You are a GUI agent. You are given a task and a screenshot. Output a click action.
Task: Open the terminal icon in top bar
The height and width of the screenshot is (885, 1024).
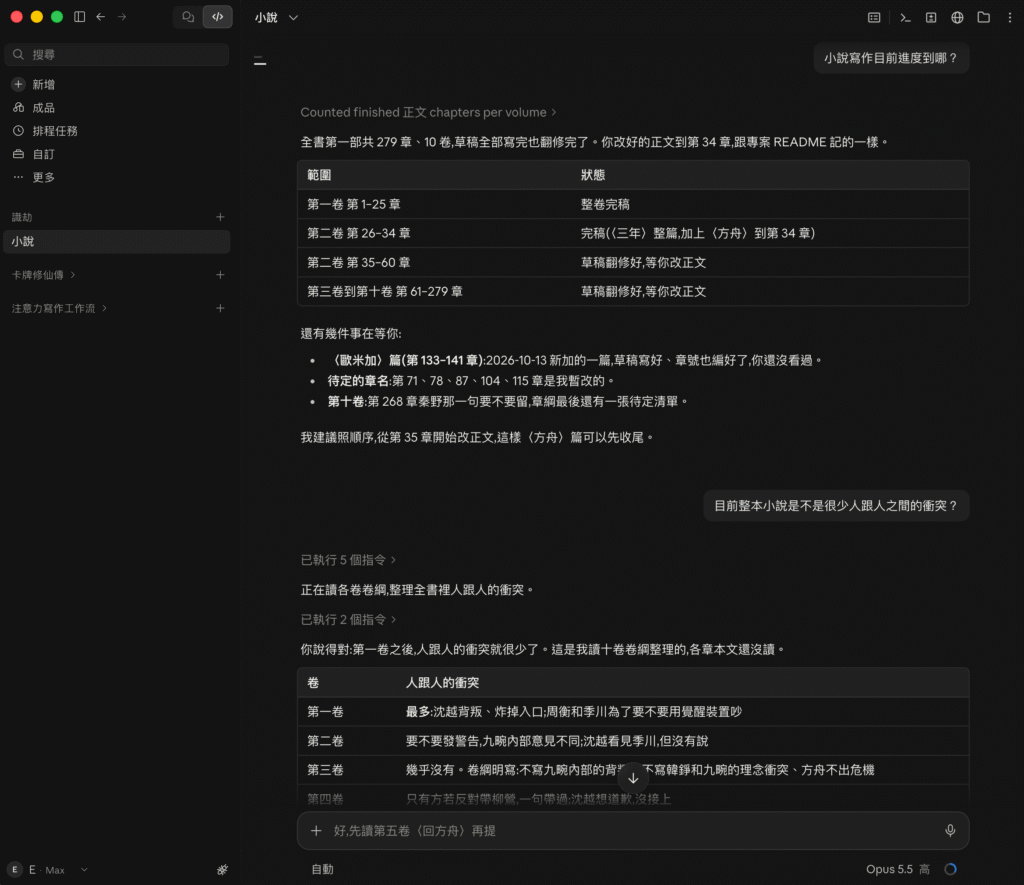coord(905,18)
